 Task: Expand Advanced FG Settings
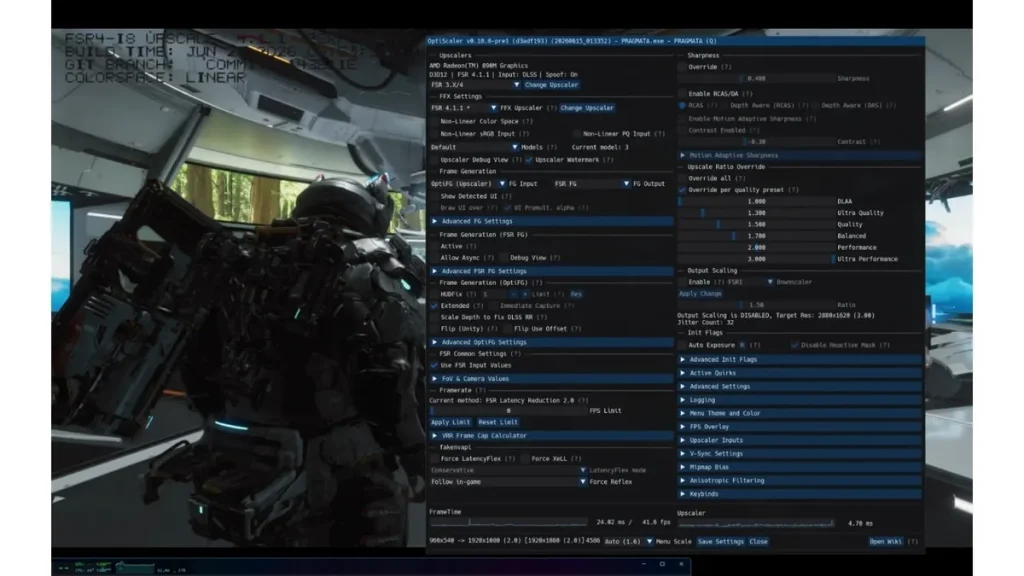point(551,221)
